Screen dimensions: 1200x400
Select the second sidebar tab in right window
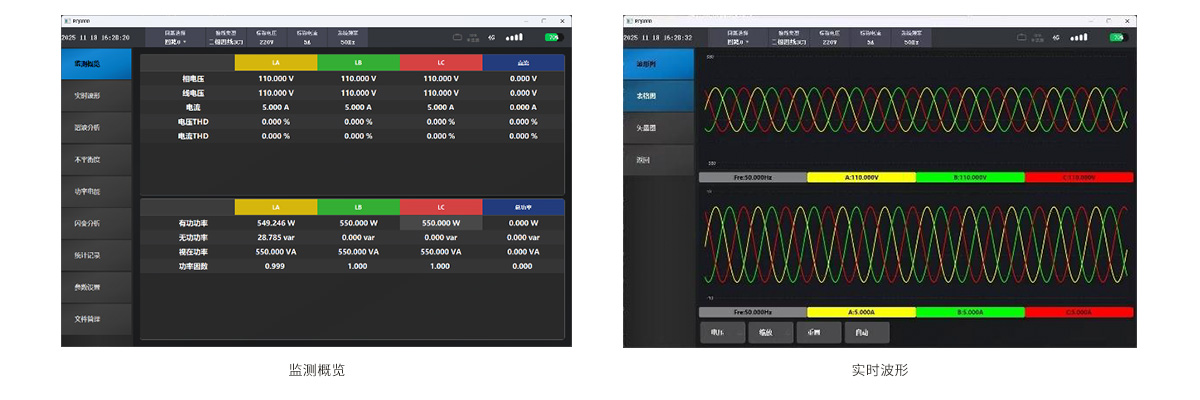[x=658, y=96]
